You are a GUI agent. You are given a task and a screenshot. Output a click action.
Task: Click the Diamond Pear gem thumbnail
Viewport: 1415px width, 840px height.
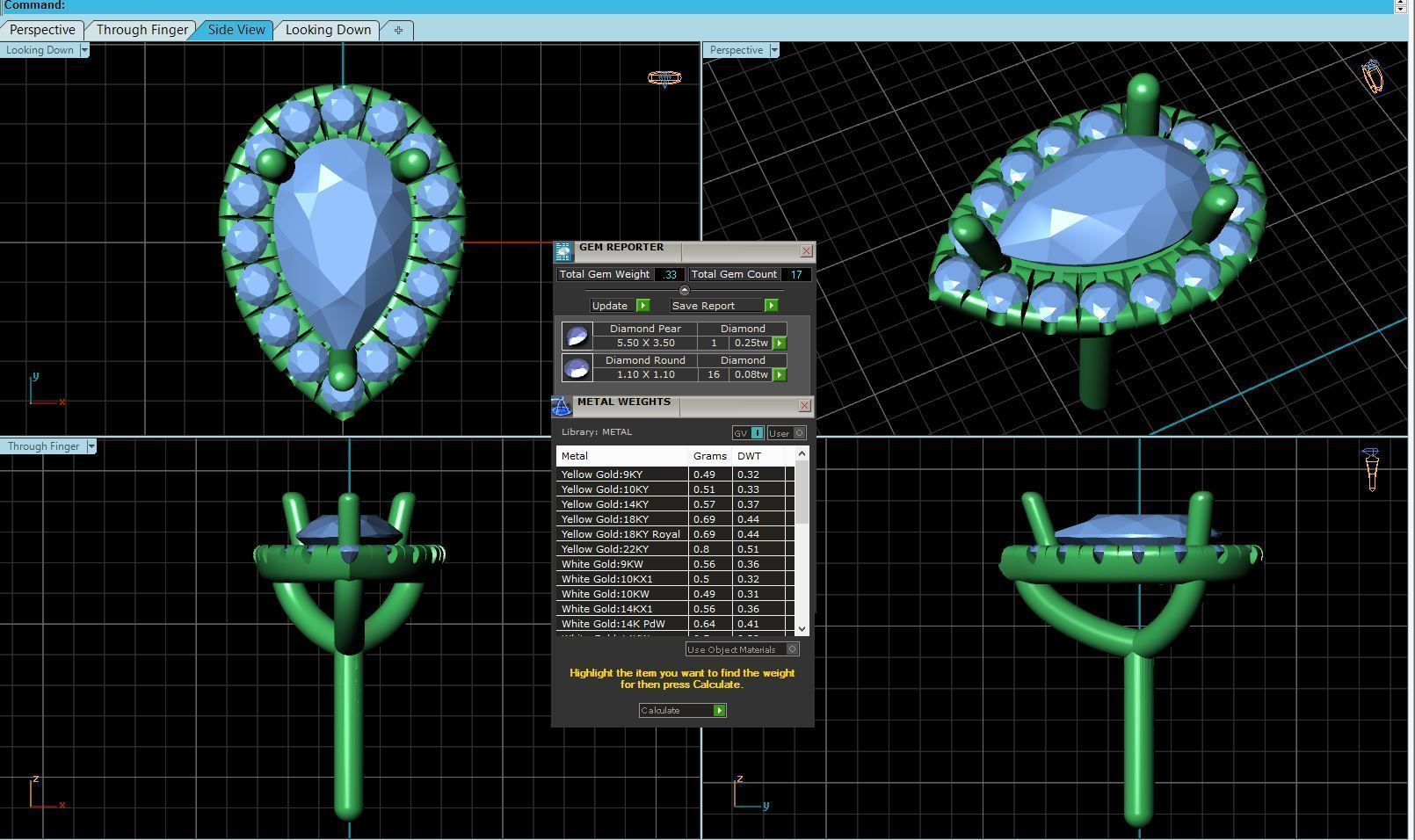click(577, 336)
